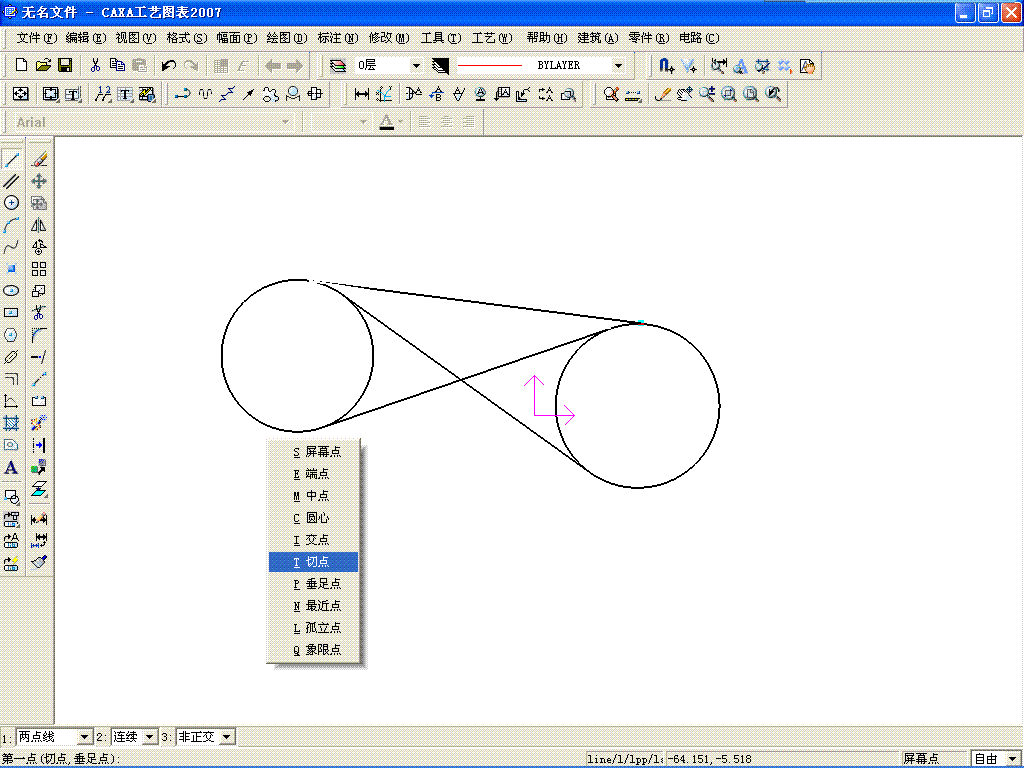Viewport: 1024px width, 768px height.
Task: Open the 标注 menu
Action: pyautogui.click(x=338, y=38)
